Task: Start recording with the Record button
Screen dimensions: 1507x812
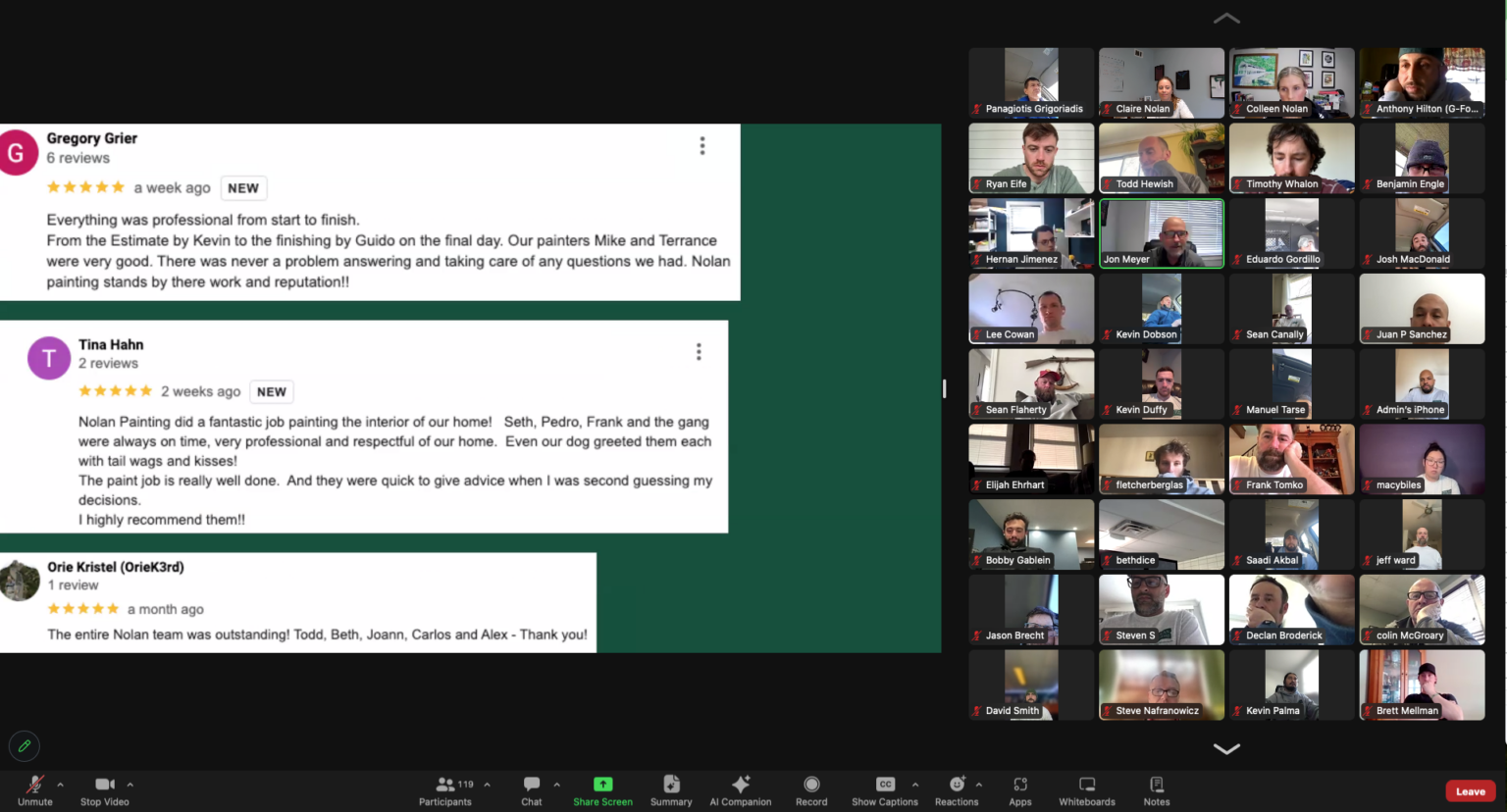Action: pyautogui.click(x=811, y=790)
